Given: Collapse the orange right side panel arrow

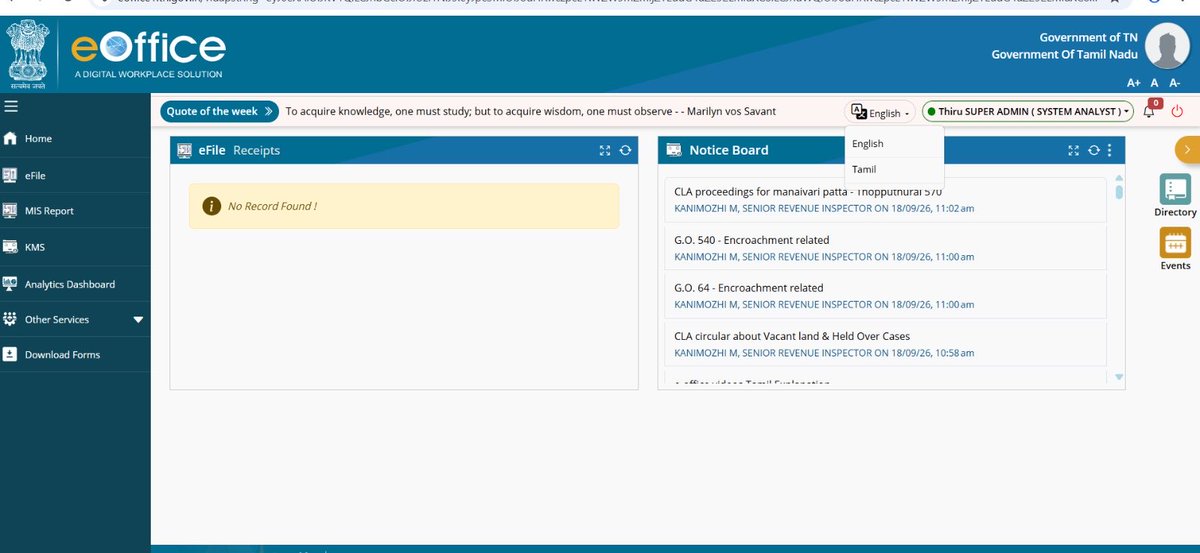Looking at the screenshot, I should click(x=1187, y=149).
